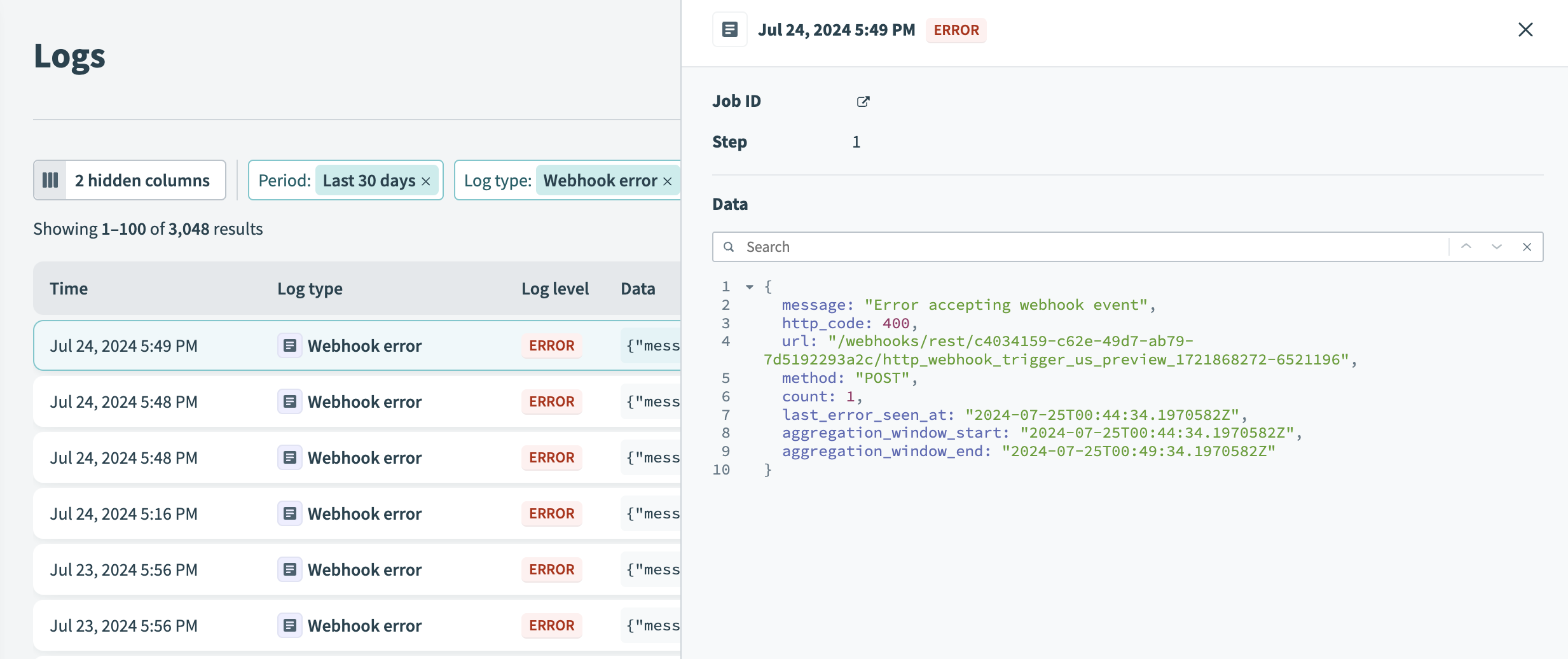Remove the Last 30 days period filter
1568x659 pixels.
coord(427,181)
